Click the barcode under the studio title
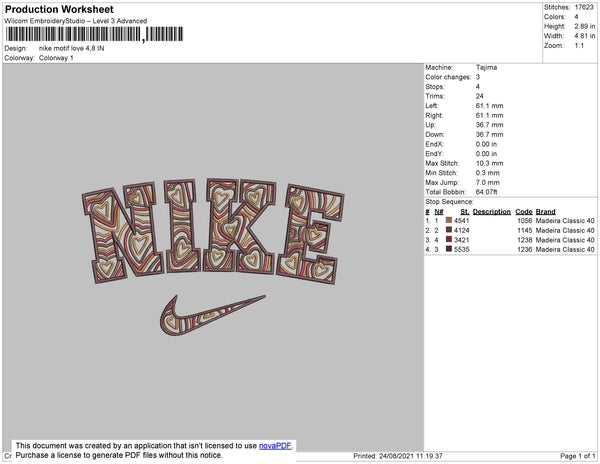 click(x=94, y=34)
